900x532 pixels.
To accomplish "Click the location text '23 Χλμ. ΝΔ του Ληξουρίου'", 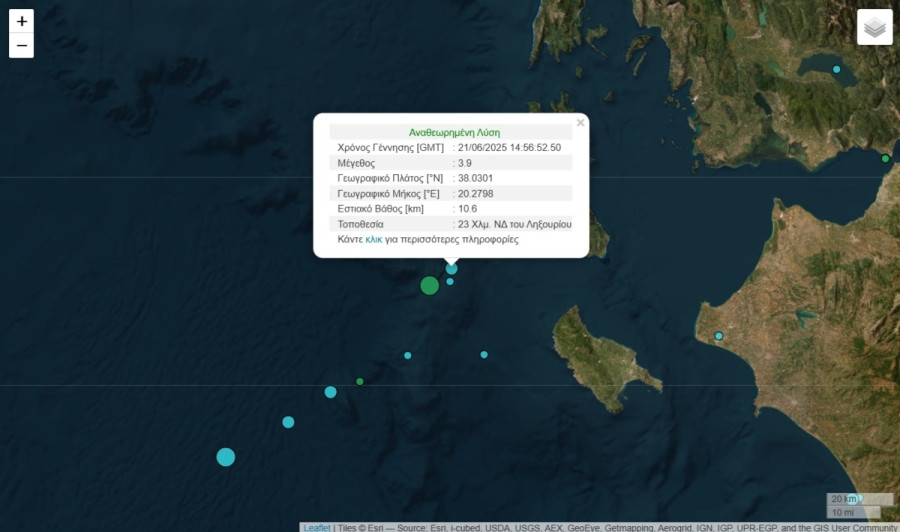I will click(514, 224).
